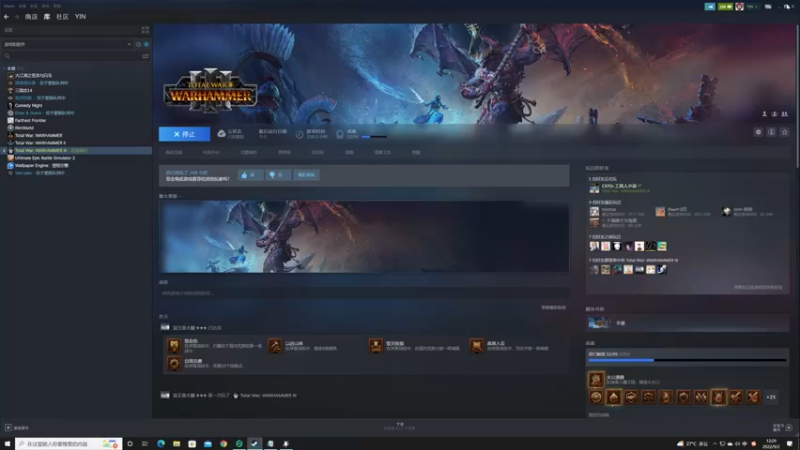Click the header achievements progress bar
The image size is (800, 450).
(x=374, y=137)
